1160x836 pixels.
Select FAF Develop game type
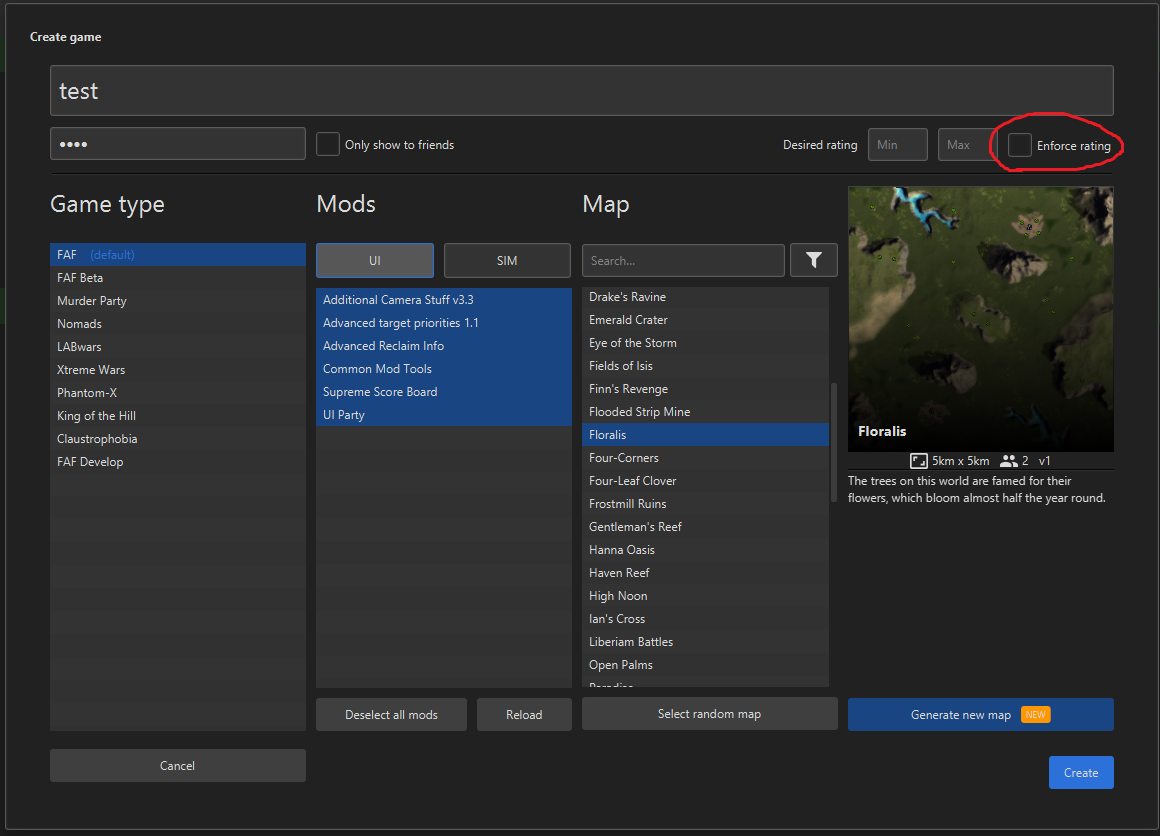[x=178, y=461]
